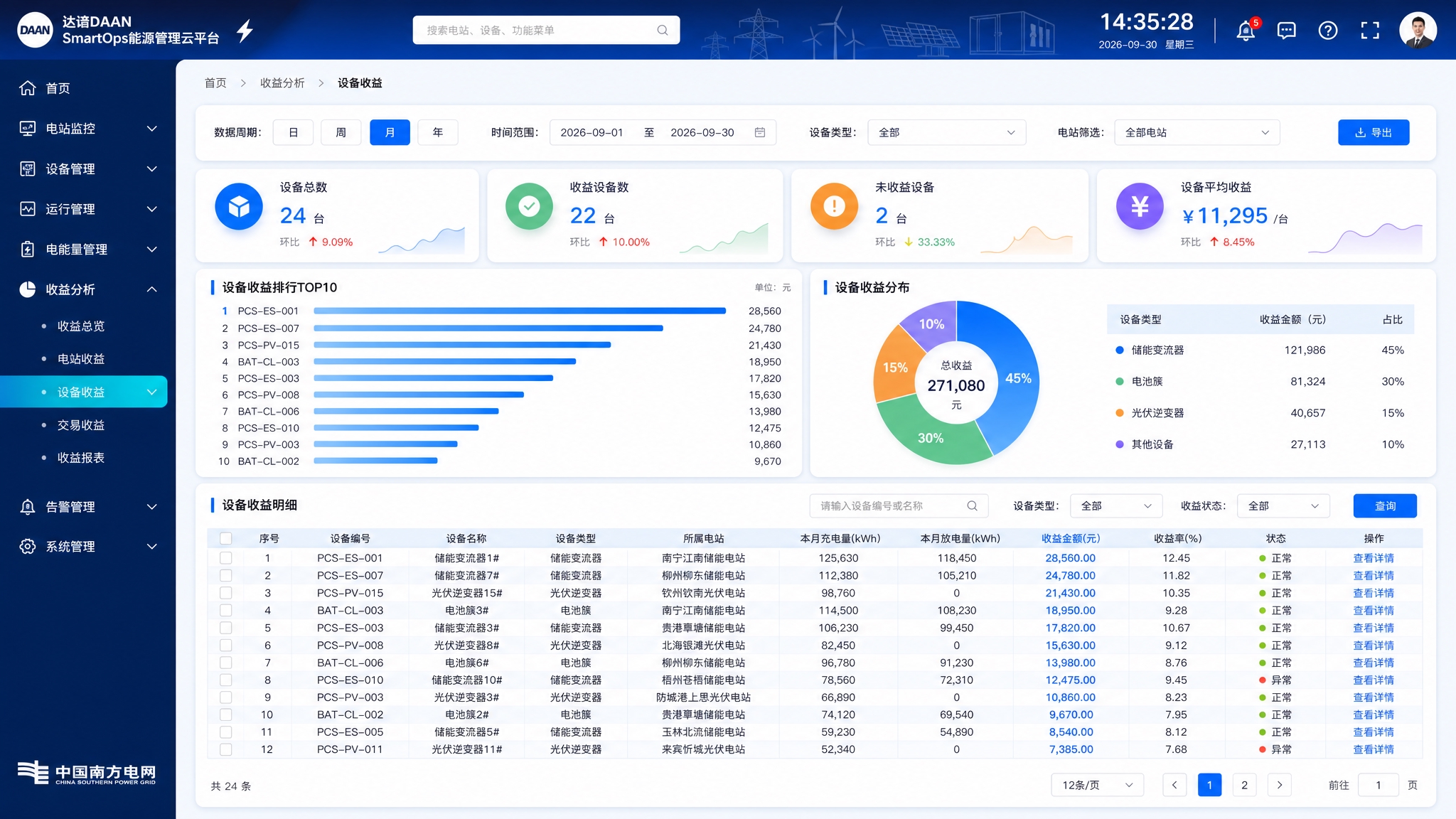The height and width of the screenshot is (819, 1456).
Task: Click the blue cube icon on 设备总数 card
Action: (x=239, y=206)
